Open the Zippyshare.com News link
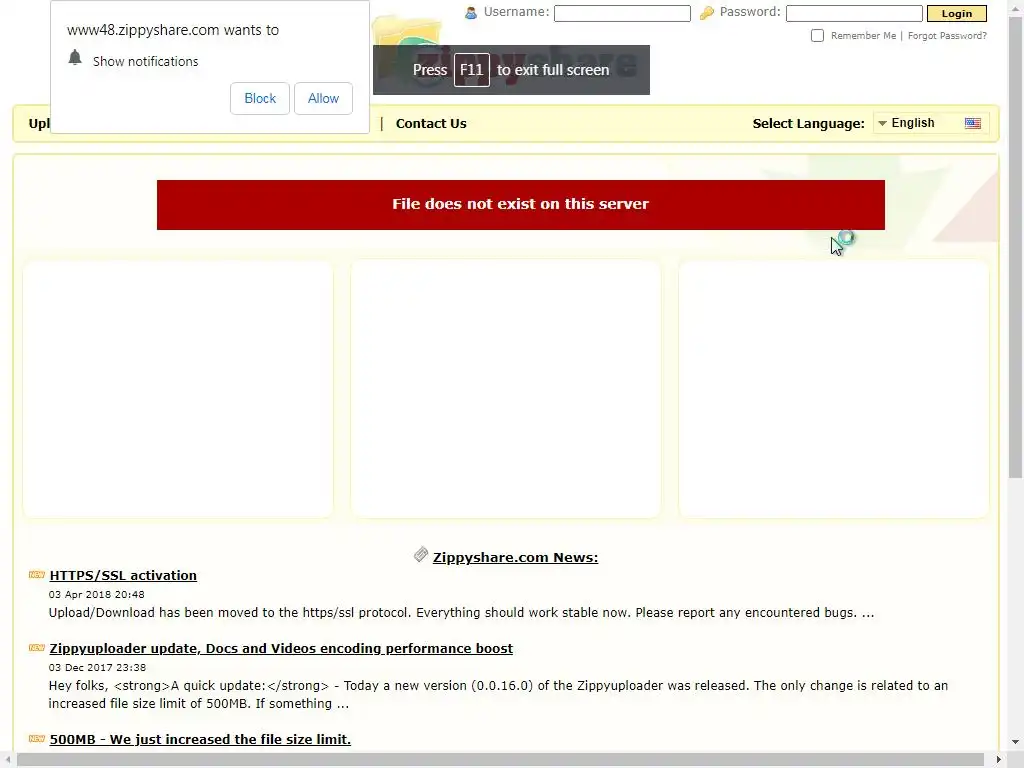The width and height of the screenshot is (1024, 768). tap(515, 557)
